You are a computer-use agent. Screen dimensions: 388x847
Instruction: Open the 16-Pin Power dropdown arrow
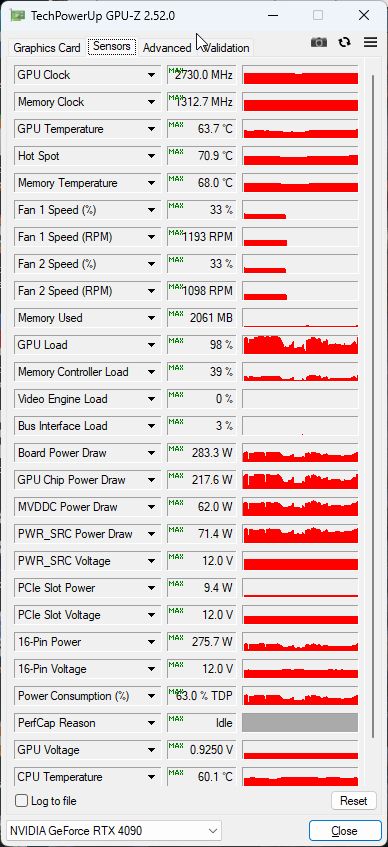click(151, 642)
